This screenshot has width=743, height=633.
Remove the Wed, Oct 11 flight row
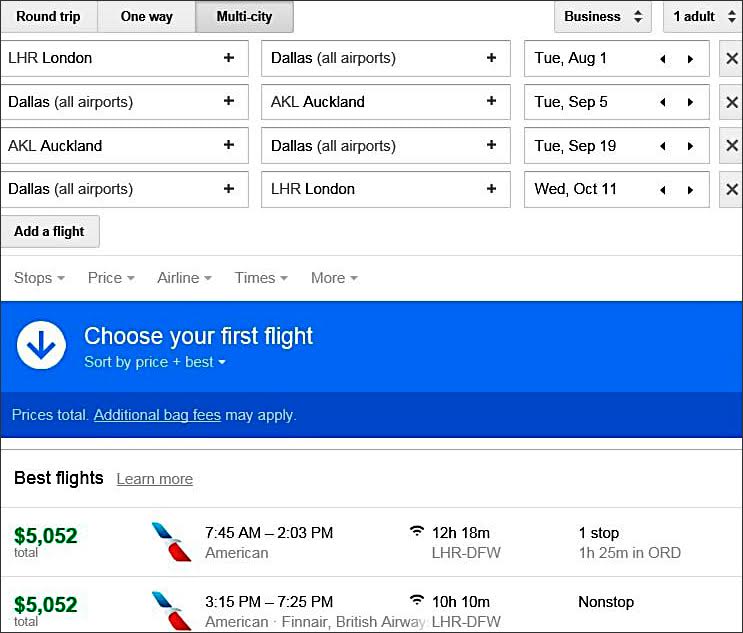click(731, 190)
